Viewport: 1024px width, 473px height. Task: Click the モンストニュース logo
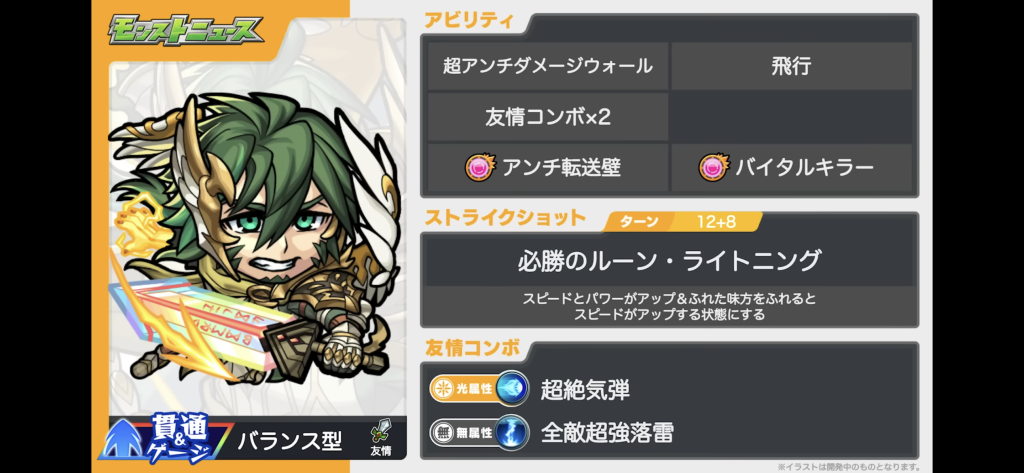[x=185, y=29]
